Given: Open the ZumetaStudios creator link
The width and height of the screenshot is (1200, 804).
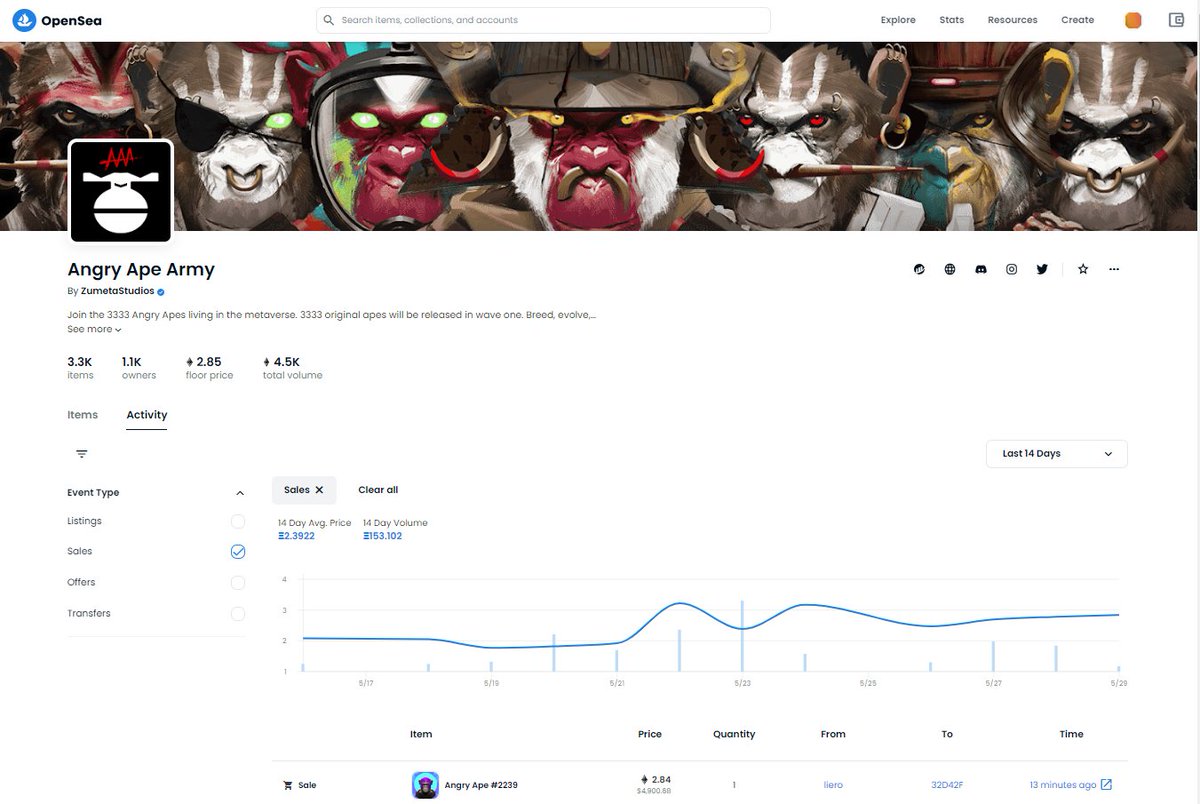Looking at the screenshot, I should click(x=118, y=291).
